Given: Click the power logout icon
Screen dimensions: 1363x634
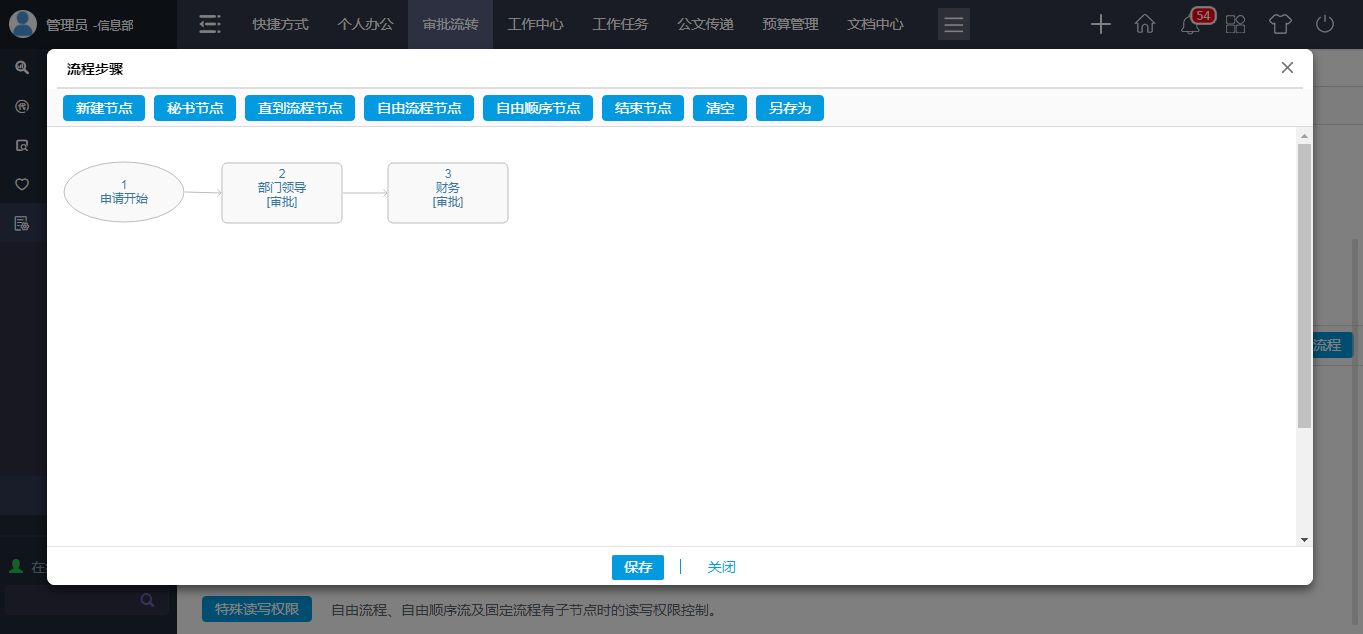Looking at the screenshot, I should pyautogui.click(x=1325, y=24).
